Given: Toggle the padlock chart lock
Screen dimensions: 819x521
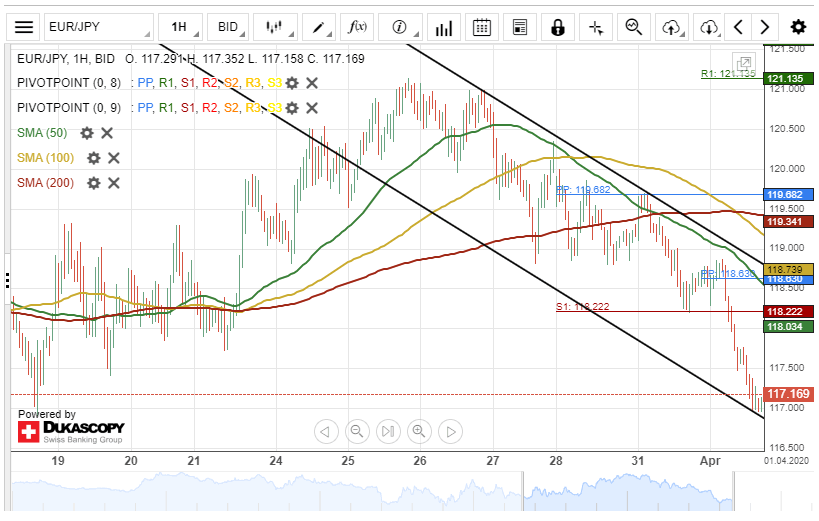Looking at the screenshot, I should click(558, 27).
